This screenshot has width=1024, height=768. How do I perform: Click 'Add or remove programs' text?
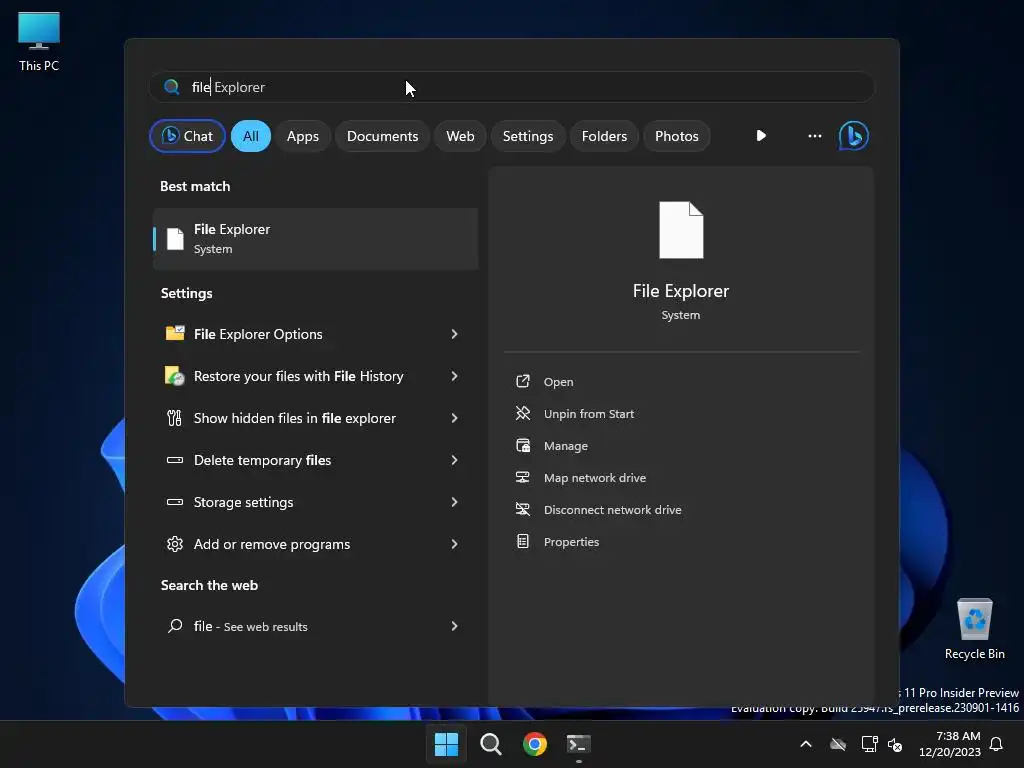[x=272, y=544]
